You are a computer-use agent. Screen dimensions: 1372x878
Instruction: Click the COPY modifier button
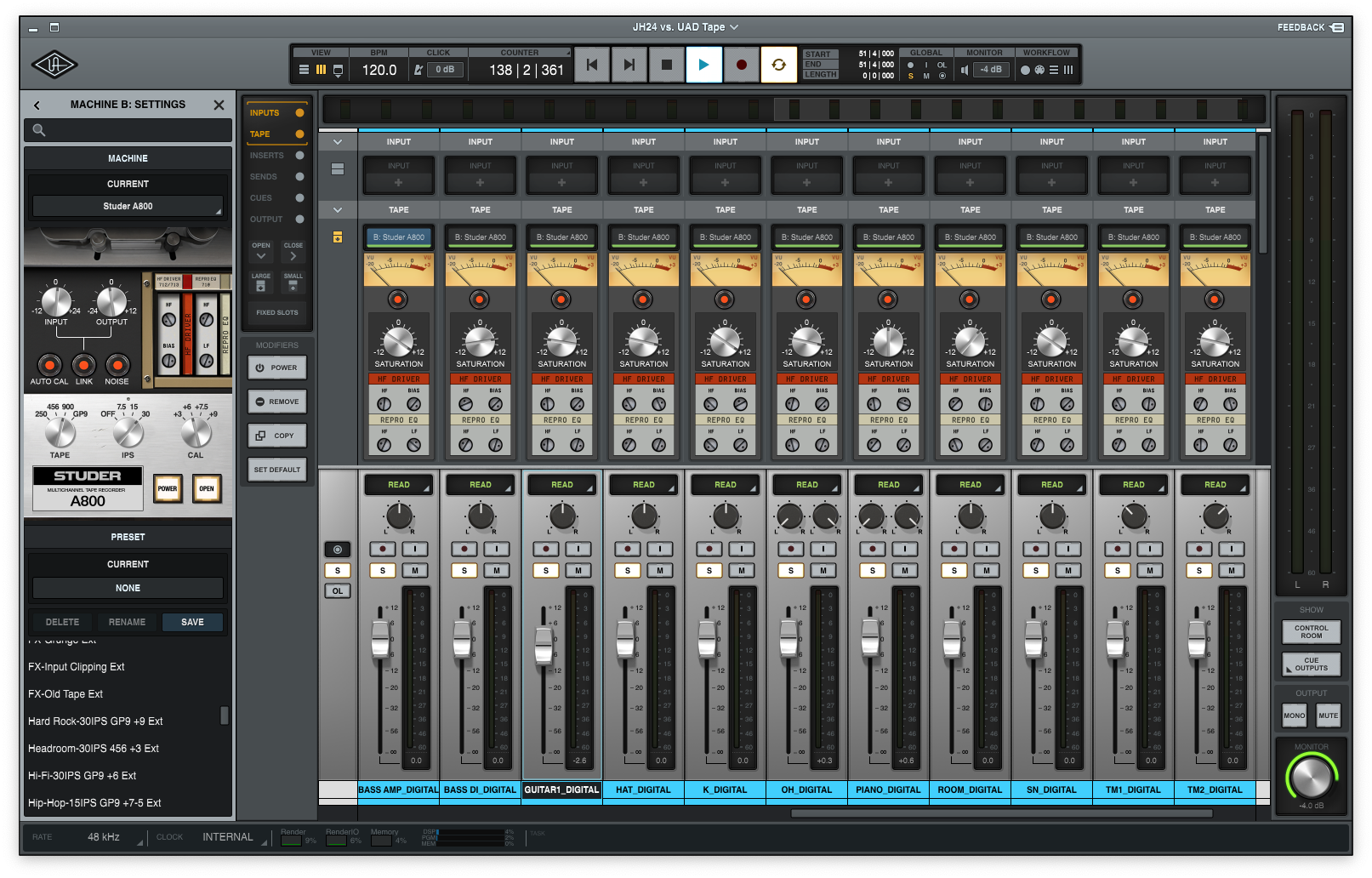coord(277,436)
